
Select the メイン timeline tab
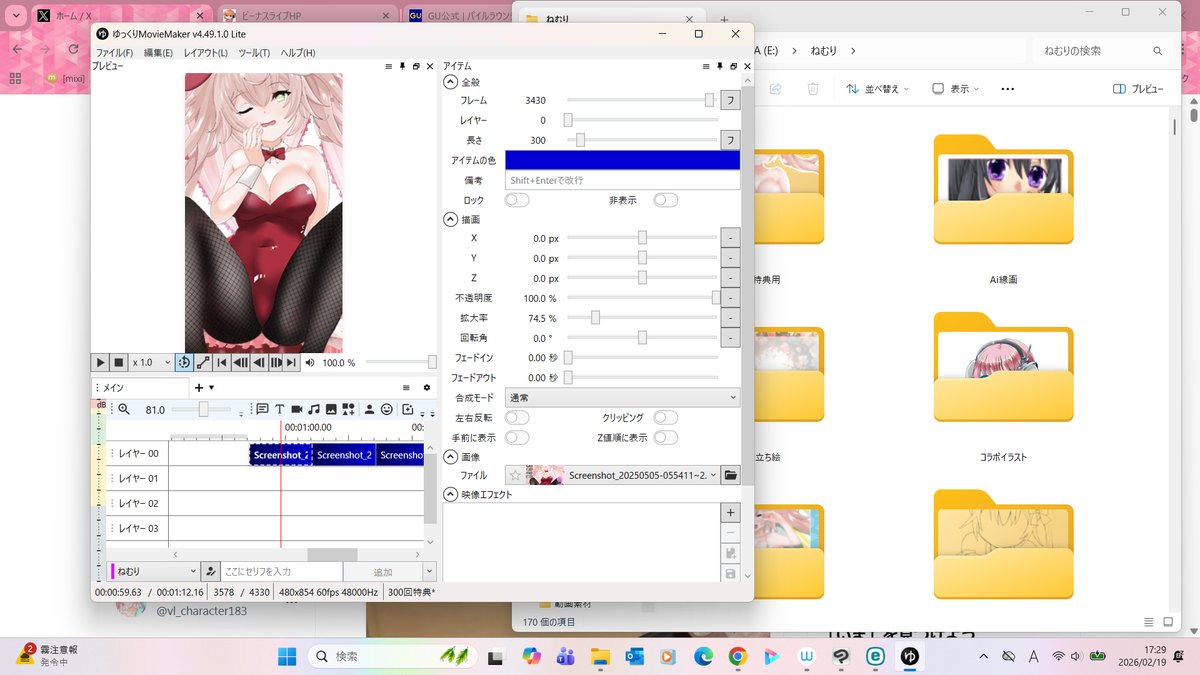point(140,387)
